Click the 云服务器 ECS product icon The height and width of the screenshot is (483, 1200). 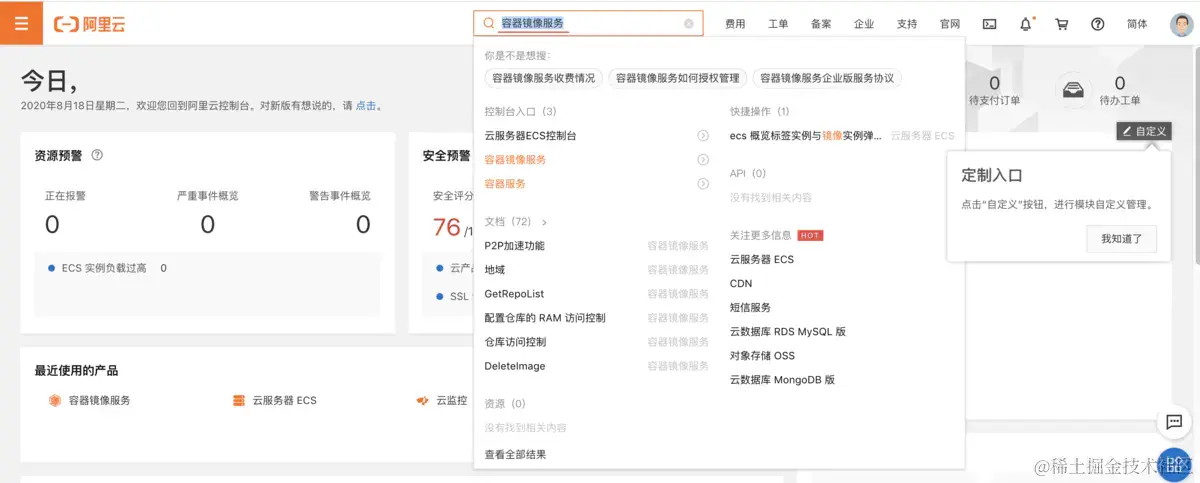pos(239,400)
